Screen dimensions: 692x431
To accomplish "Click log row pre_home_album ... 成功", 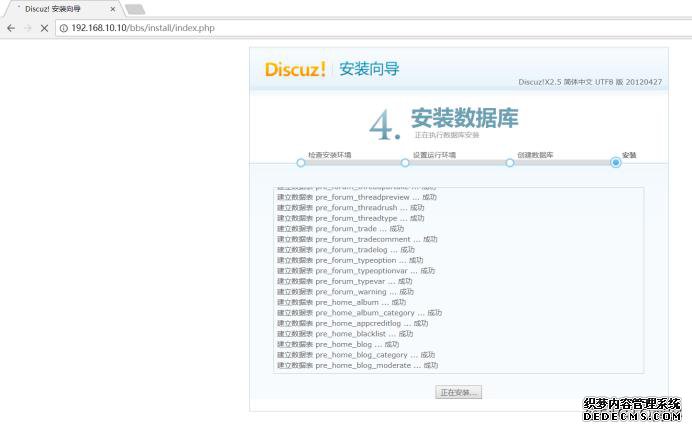I will [x=341, y=303].
